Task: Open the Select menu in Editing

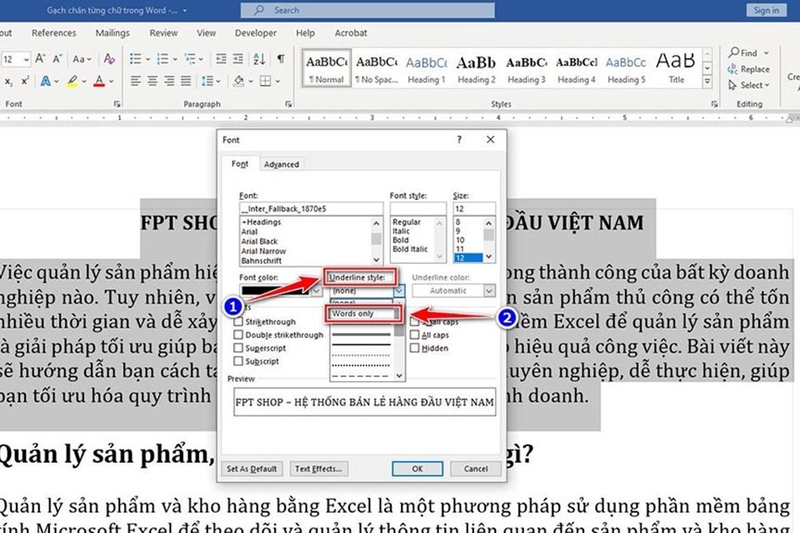Action: click(747, 85)
